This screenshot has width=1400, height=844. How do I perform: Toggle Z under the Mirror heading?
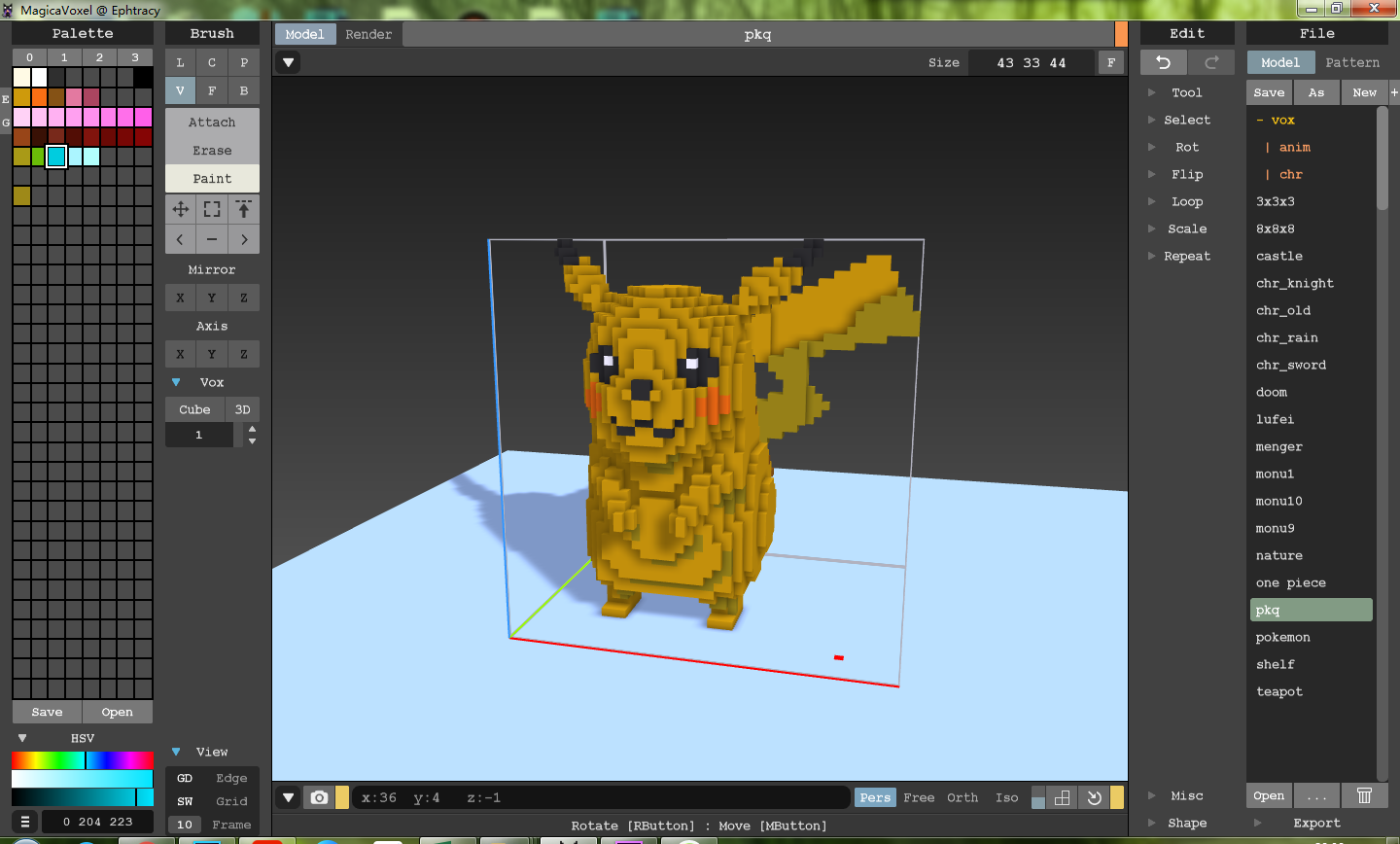(x=244, y=298)
